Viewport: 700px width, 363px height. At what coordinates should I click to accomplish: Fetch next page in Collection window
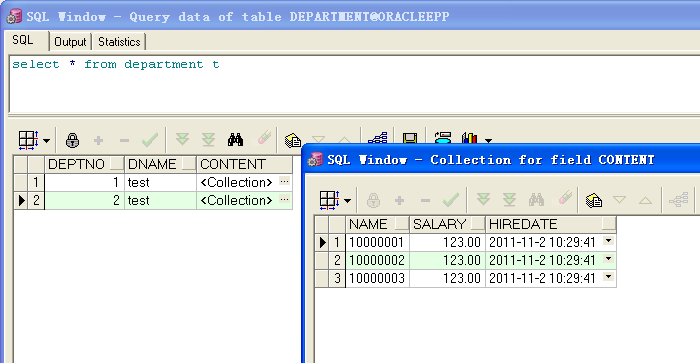click(483, 199)
